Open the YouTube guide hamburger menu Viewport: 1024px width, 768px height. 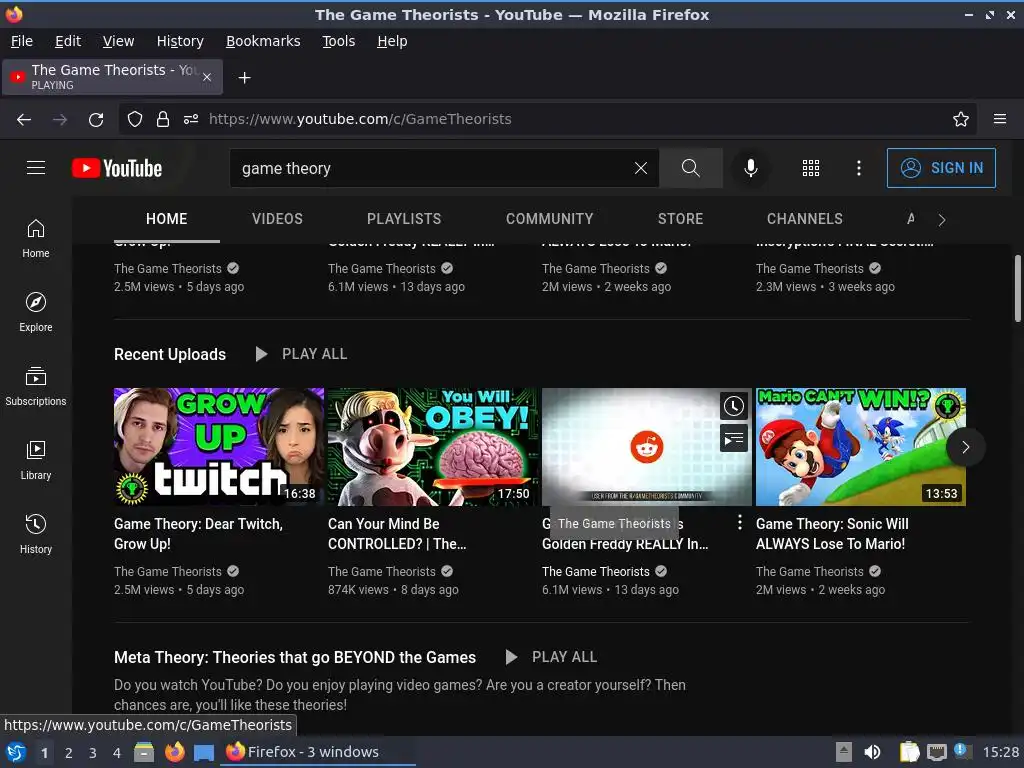[36, 168]
